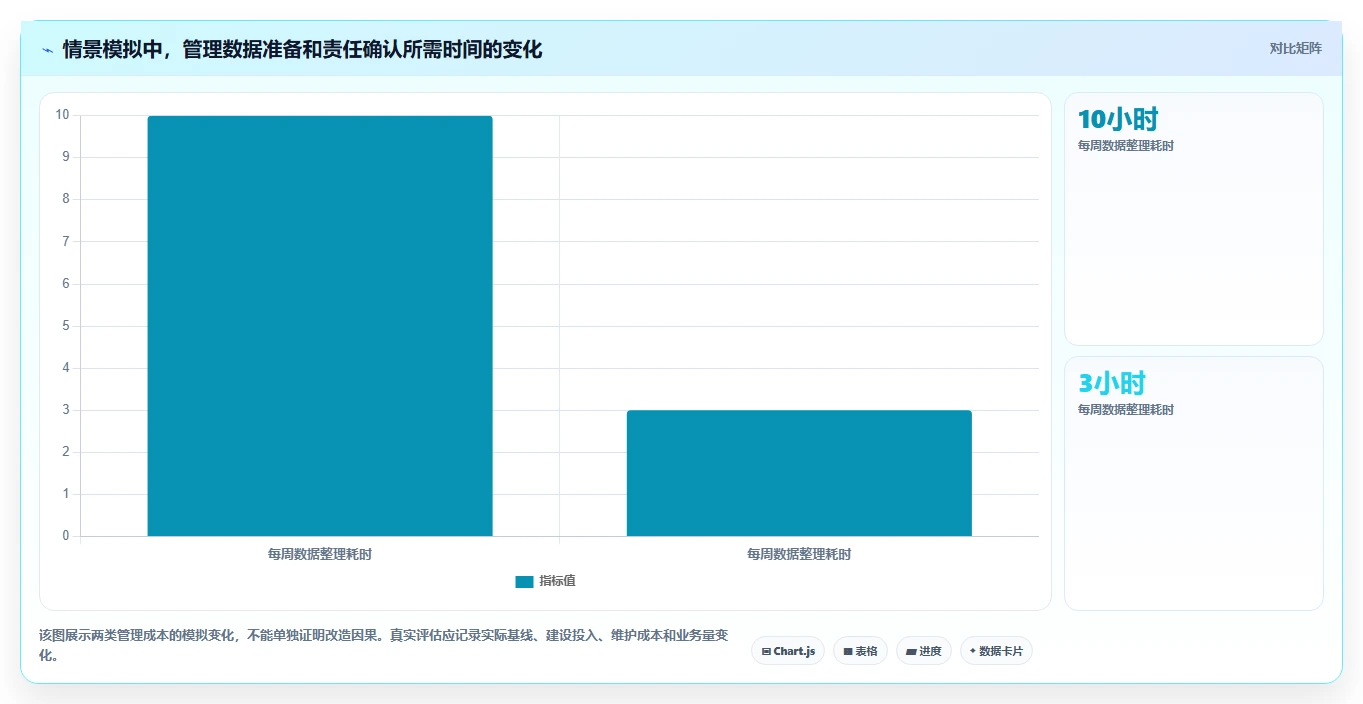
Task: Click the footnote text starting 该图展示两类管理成本
Action: 384,646
